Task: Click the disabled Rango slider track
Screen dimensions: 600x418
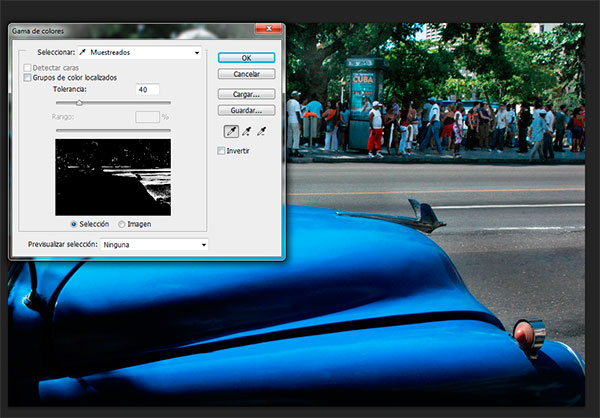Action: (113, 131)
